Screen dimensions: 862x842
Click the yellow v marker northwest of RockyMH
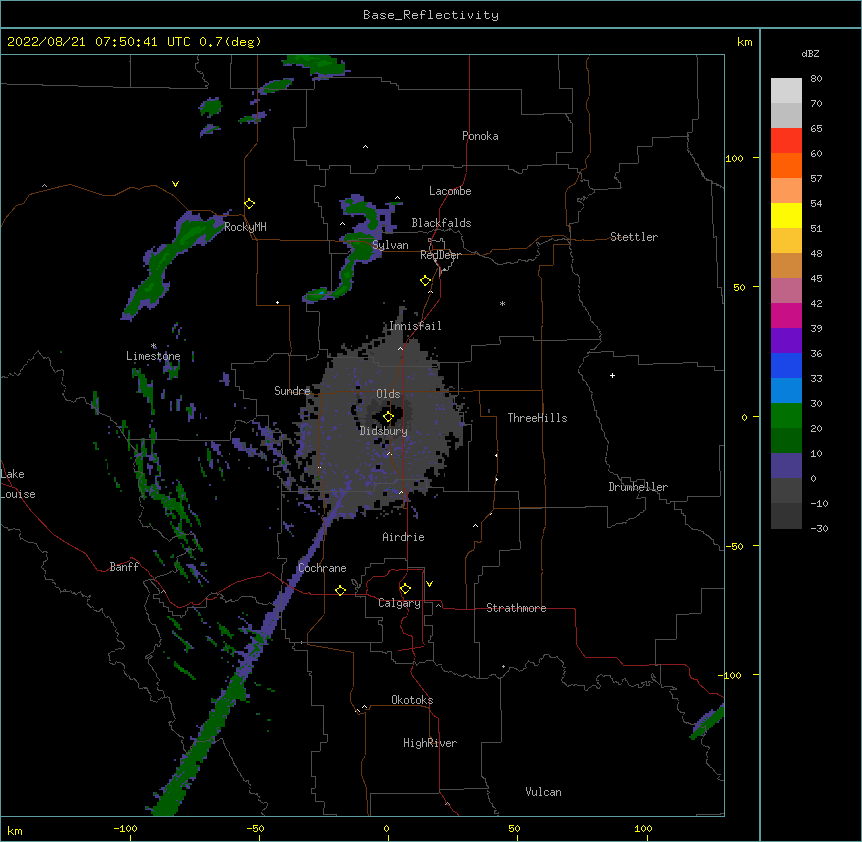(175, 184)
